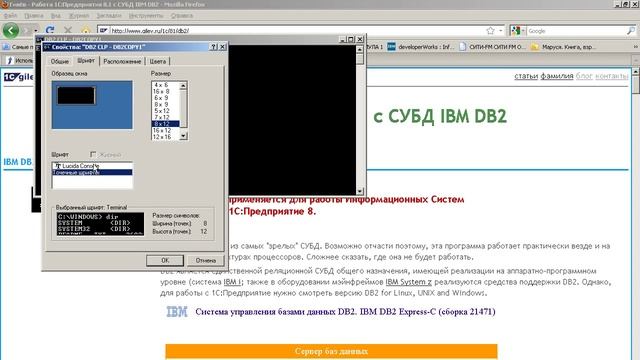Open the блог link
The width and height of the screenshot is (640, 360).
point(584,76)
